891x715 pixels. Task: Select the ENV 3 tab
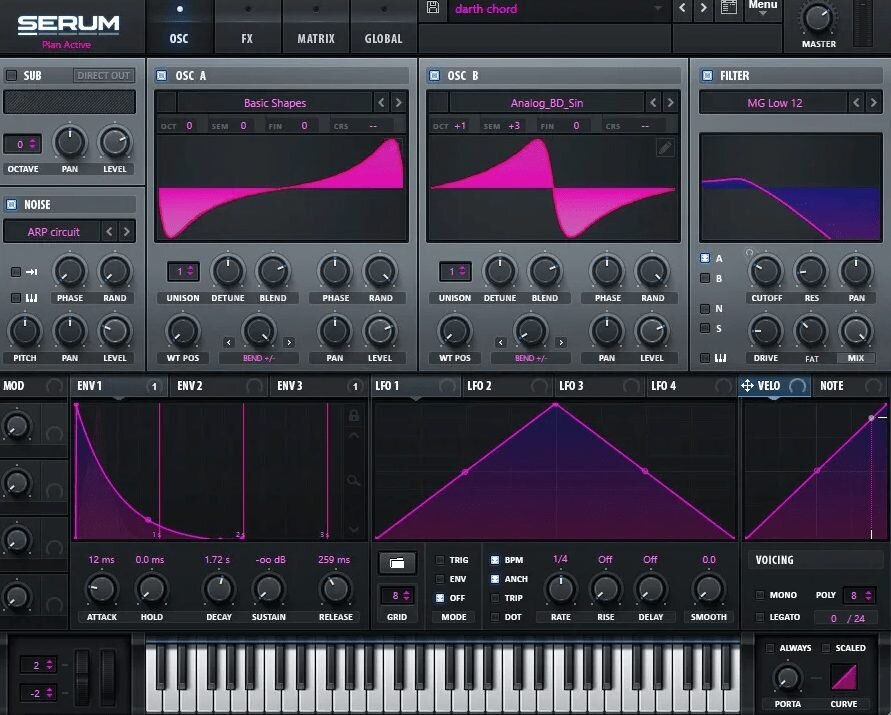[318, 386]
